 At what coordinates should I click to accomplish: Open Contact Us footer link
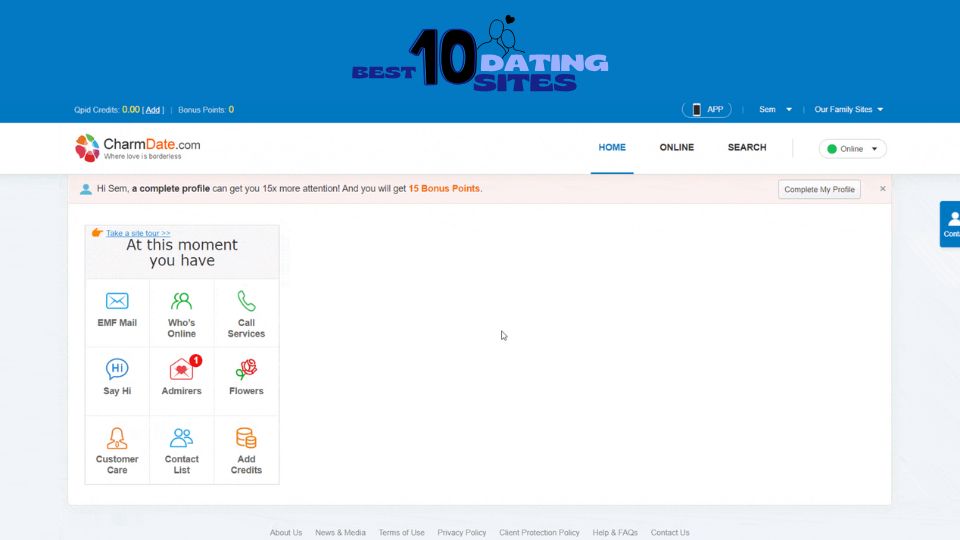pyautogui.click(x=670, y=533)
